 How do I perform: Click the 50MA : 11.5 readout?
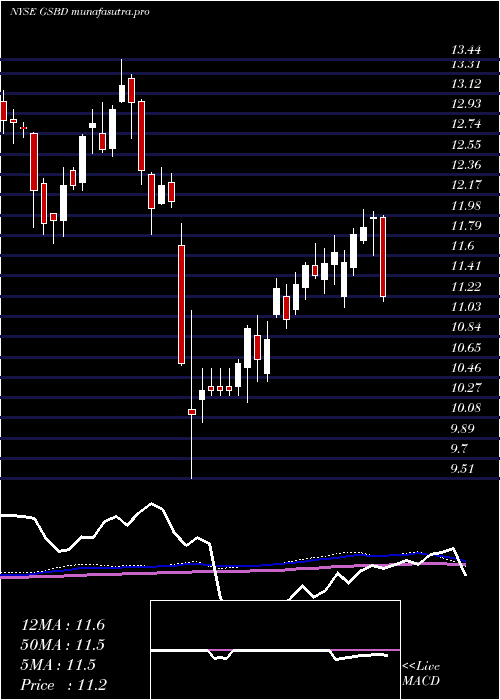point(63,645)
